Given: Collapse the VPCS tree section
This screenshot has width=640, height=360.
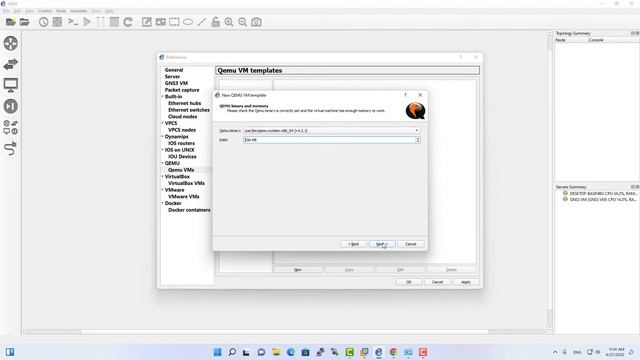Looking at the screenshot, I should [x=162, y=123].
